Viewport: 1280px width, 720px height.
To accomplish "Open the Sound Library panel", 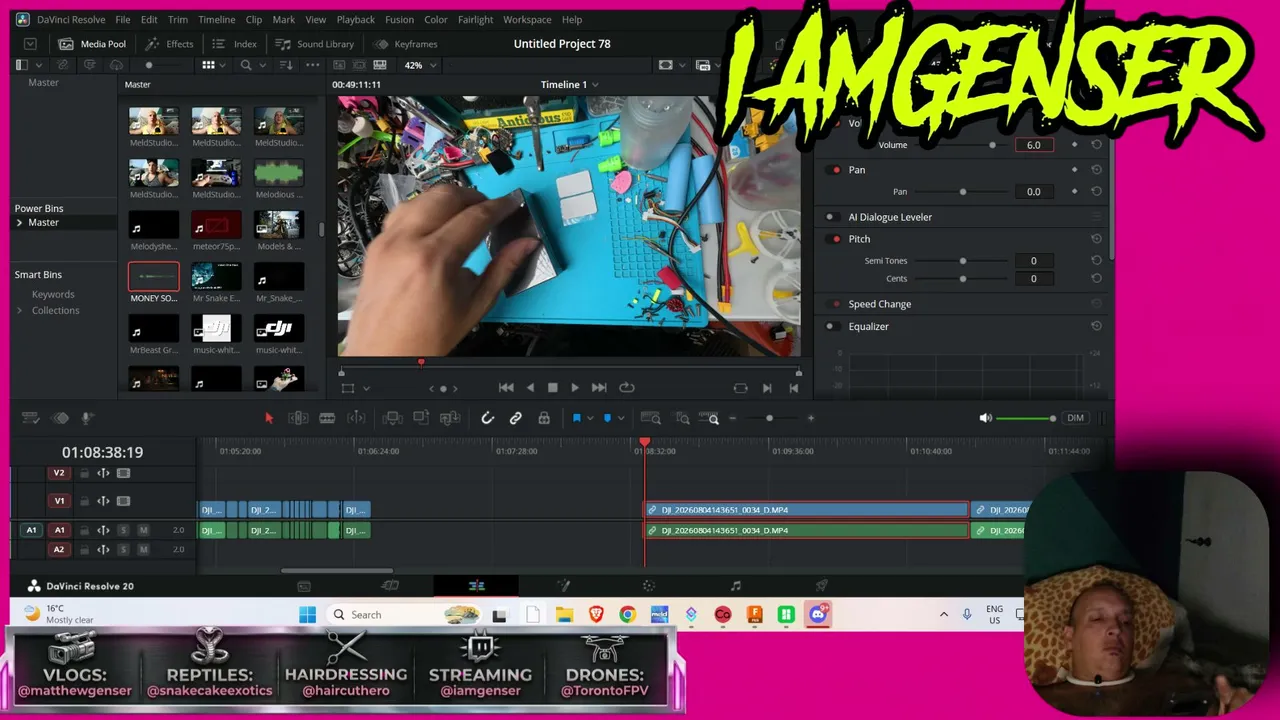I will (x=315, y=44).
